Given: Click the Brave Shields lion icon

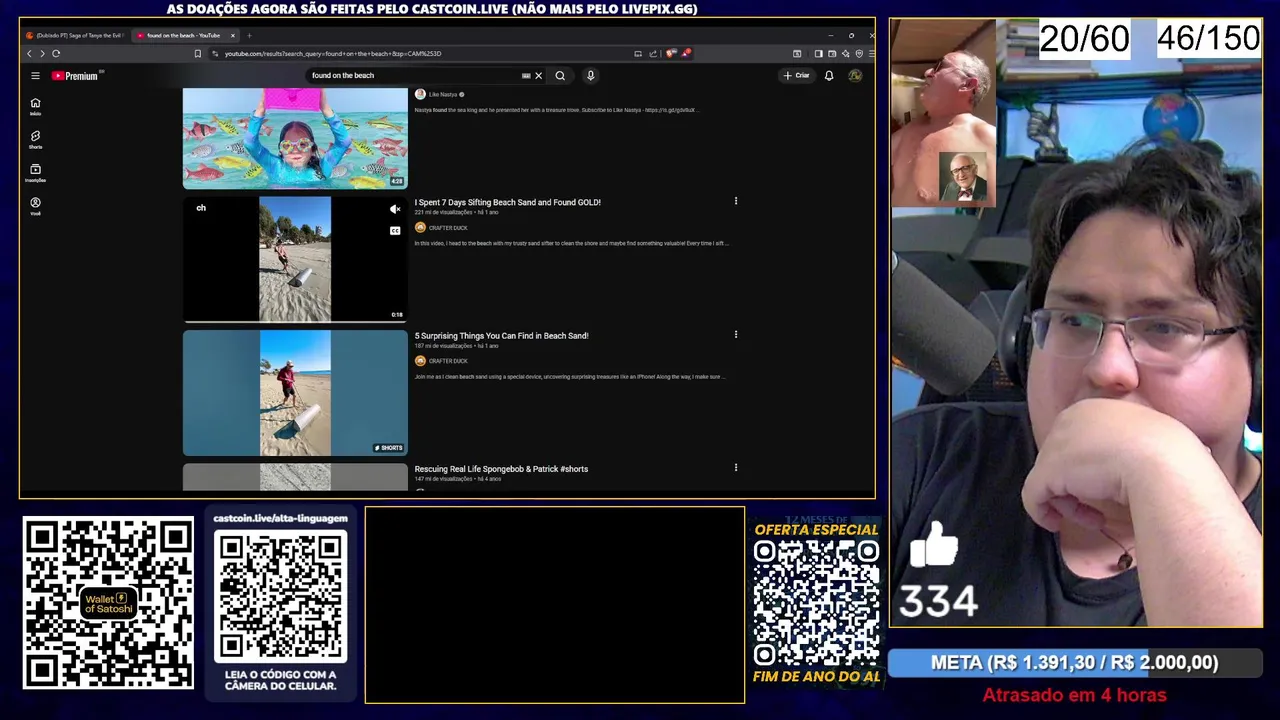Looking at the screenshot, I should click(x=672, y=53).
